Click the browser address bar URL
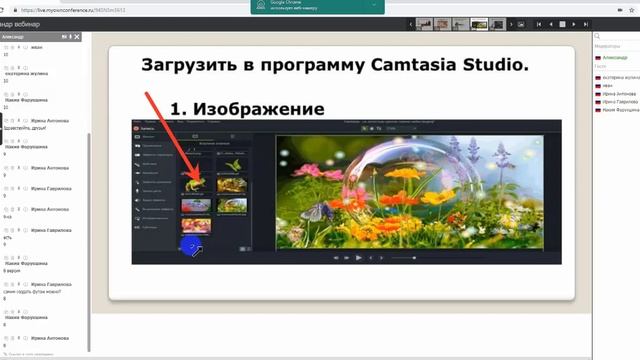This screenshot has height=360, width=640. tap(73, 10)
